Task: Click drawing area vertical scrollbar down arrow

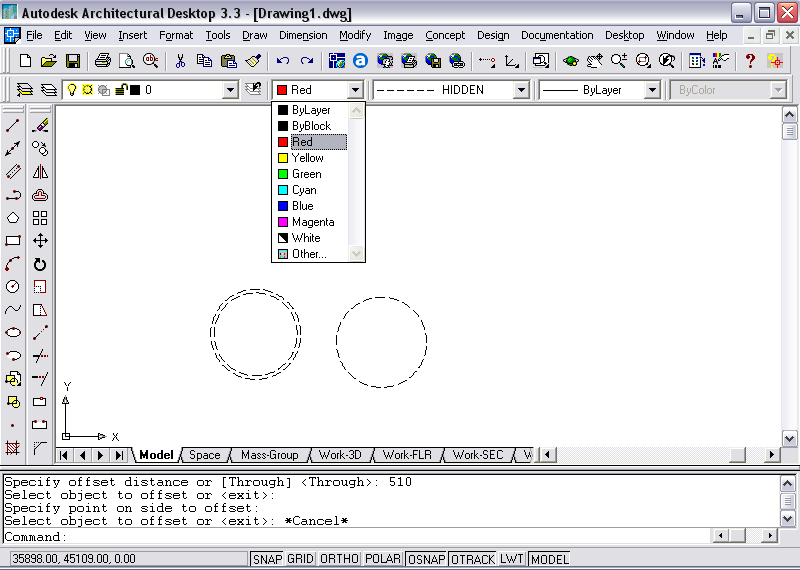Action: [x=789, y=438]
